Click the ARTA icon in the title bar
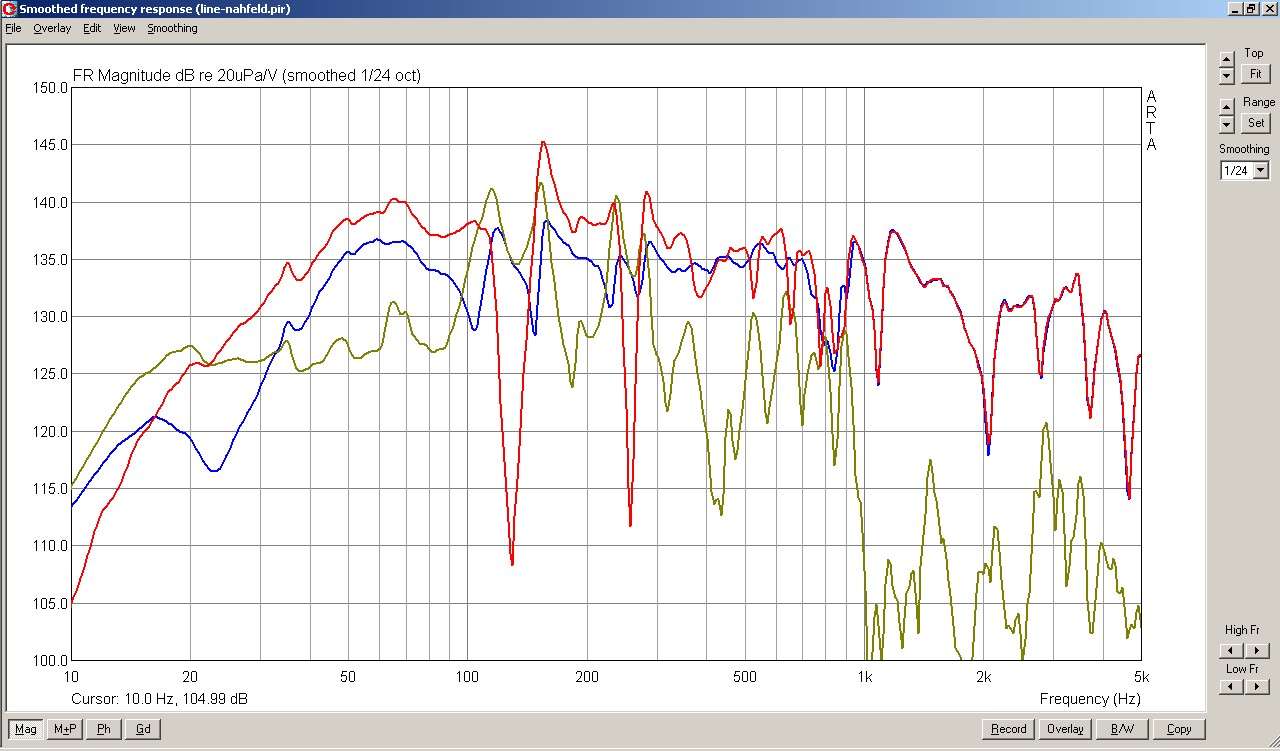 [x=10, y=9]
